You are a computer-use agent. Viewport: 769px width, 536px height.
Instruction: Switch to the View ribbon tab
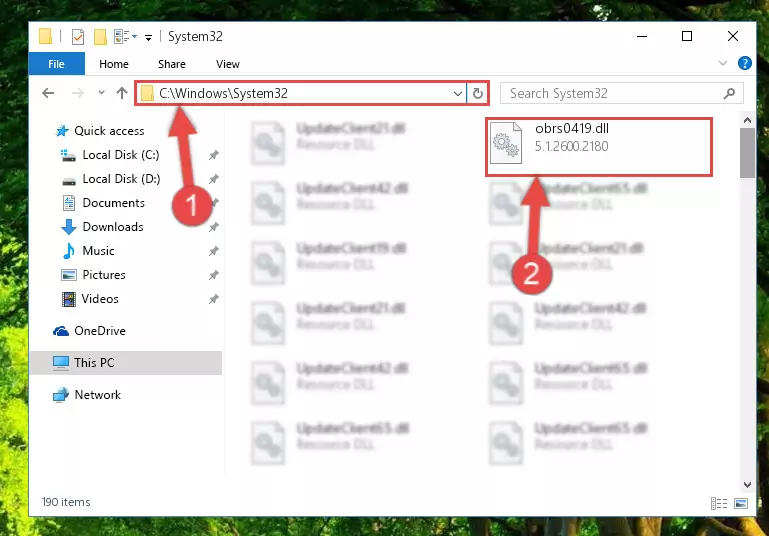[228, 64]
